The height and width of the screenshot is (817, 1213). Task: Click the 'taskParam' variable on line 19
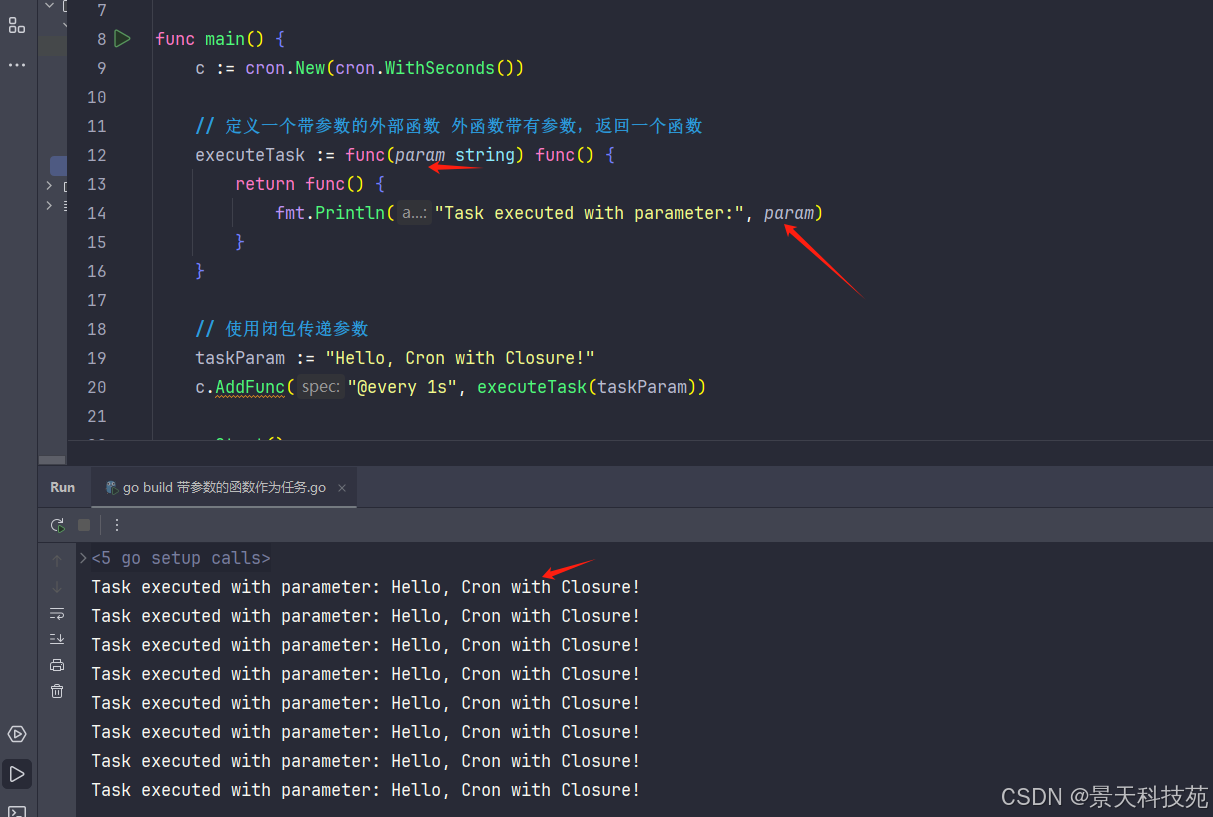tap(240, 358)
